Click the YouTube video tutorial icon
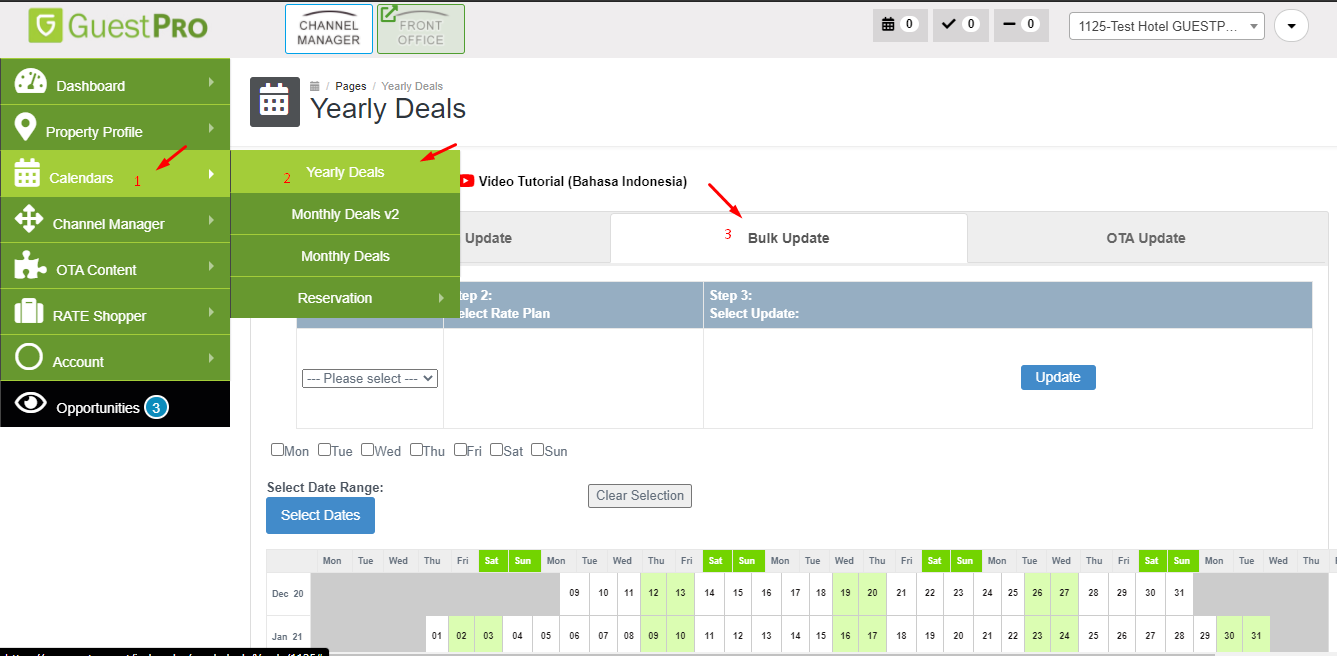The image size is (1337, 656). click(466, 181)
